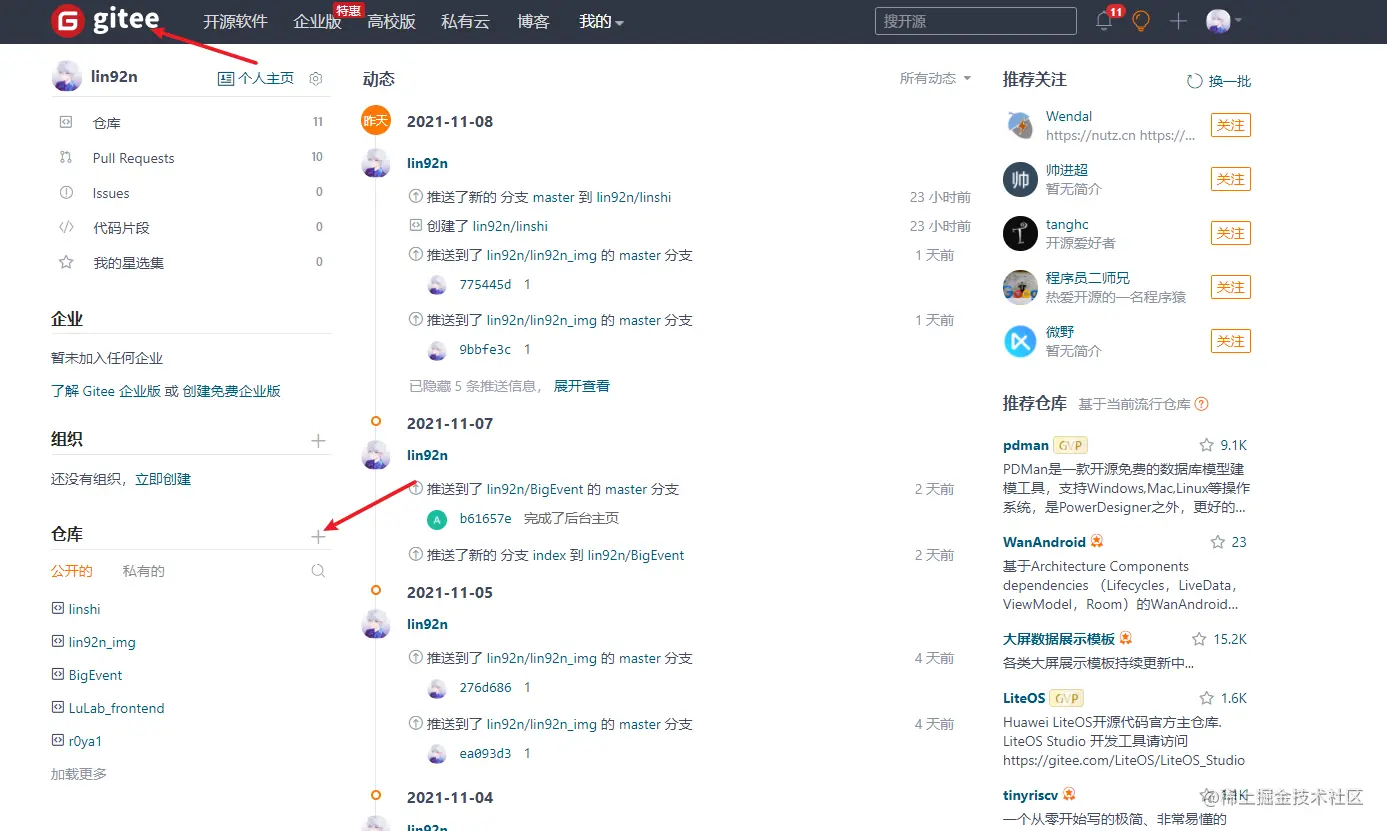
Task: Click the GVP badge next to pdman
Action: [1070, 445]
